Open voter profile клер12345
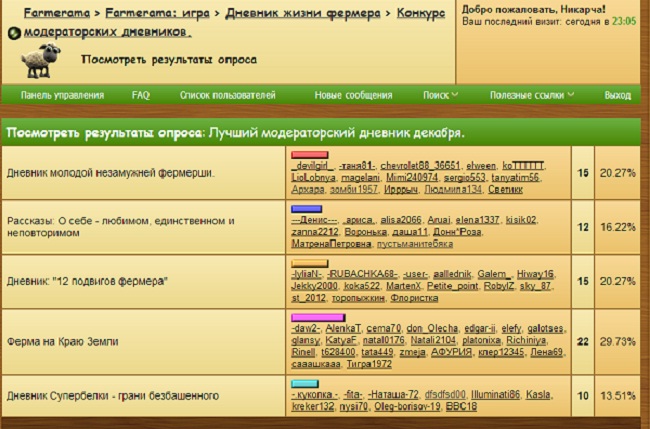The image size is (650, 429). pyautogui.click(x=501, y=353)
